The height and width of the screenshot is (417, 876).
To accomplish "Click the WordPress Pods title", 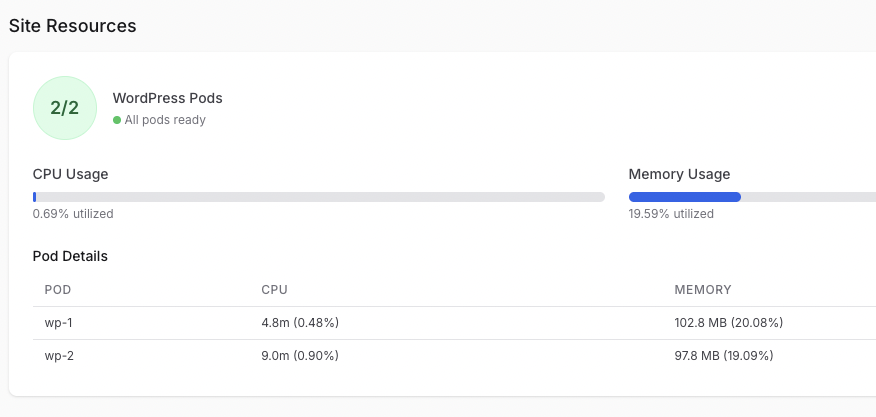I will click(168, 98).
